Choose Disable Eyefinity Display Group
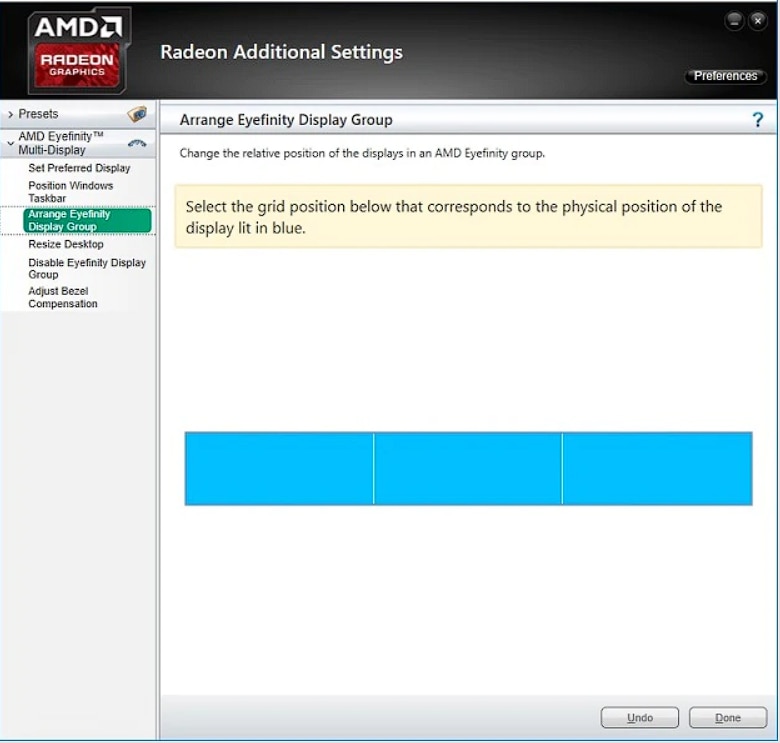780x743 pixels. pyautogui.click(x=87, y=269)
